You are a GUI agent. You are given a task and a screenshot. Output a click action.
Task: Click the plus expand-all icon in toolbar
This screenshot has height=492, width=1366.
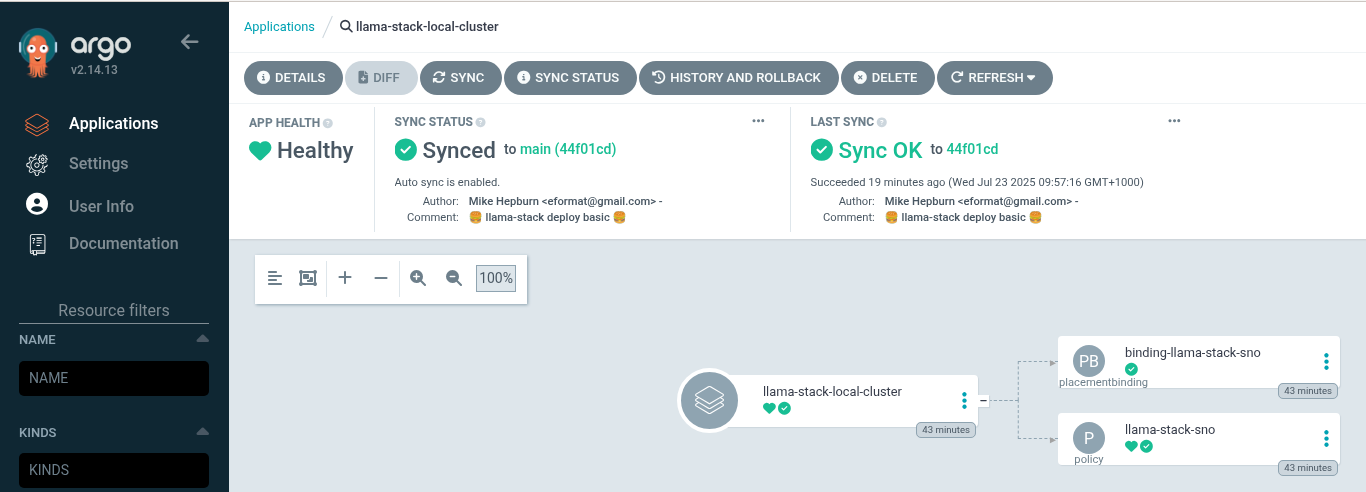coord(345,278)
